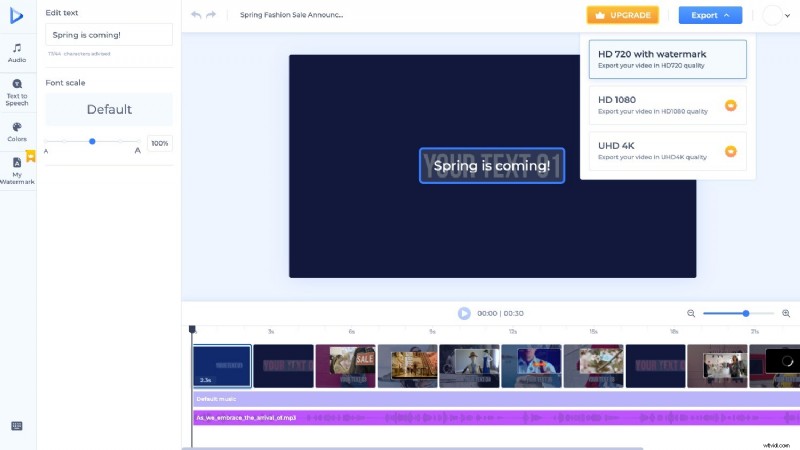Click the app logo icon
This screenshot has height=450, width=800.
click(16, 16)
